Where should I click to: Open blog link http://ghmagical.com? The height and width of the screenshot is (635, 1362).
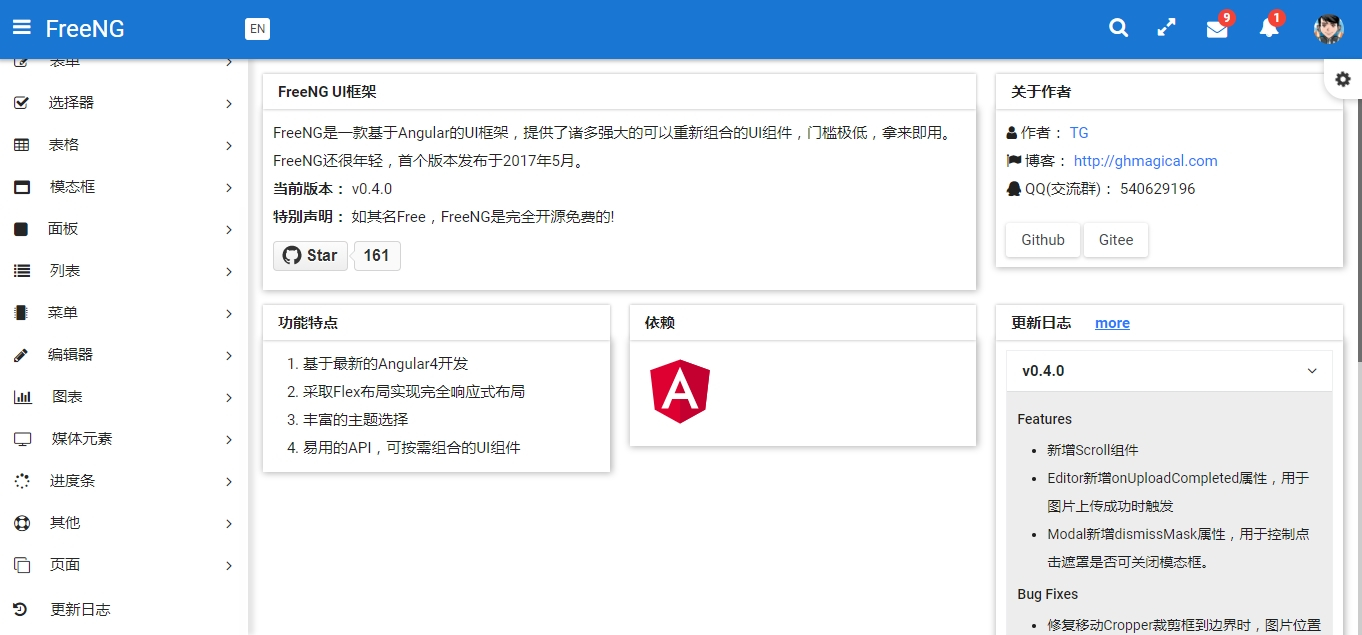pyautogui.click(x=1145, y=161)
